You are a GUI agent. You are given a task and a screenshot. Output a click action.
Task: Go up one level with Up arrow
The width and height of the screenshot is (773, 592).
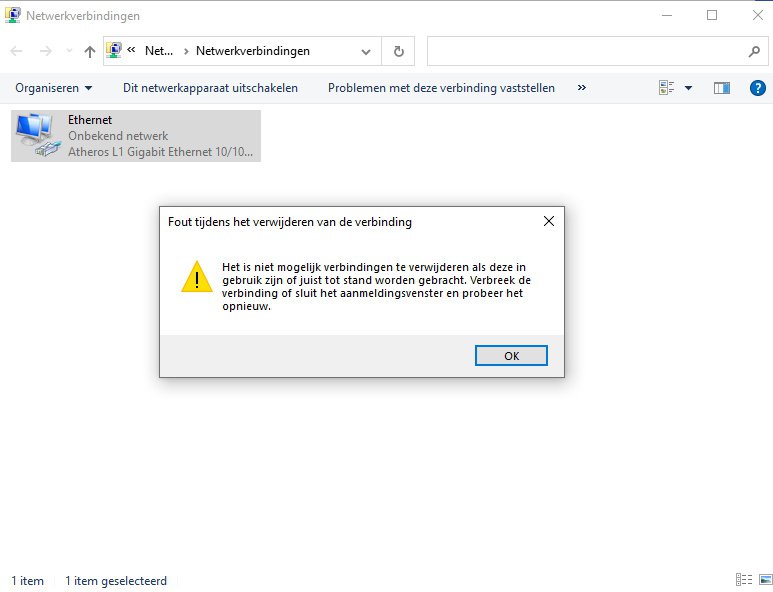pos(90,51)
